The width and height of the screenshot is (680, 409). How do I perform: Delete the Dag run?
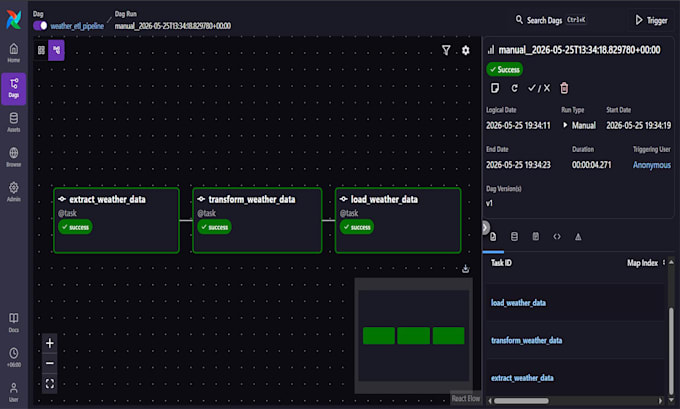pyautogui.click(x=564, y=88)
